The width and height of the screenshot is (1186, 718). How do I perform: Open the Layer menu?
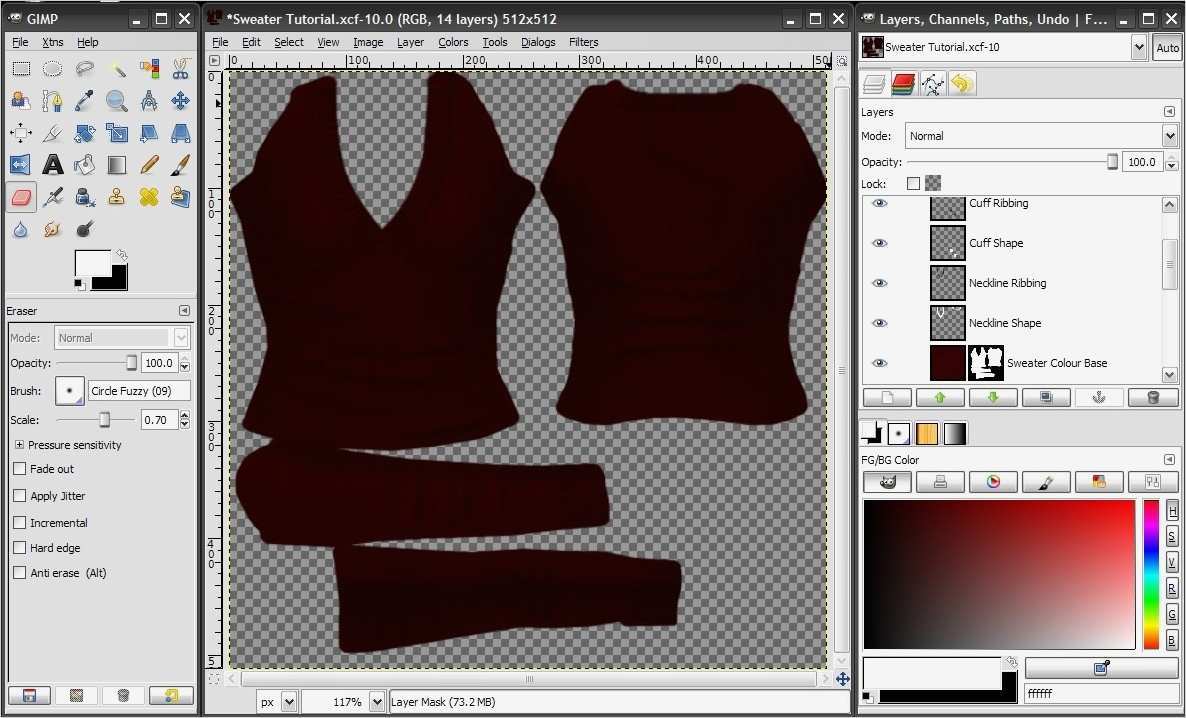point(411,42)
